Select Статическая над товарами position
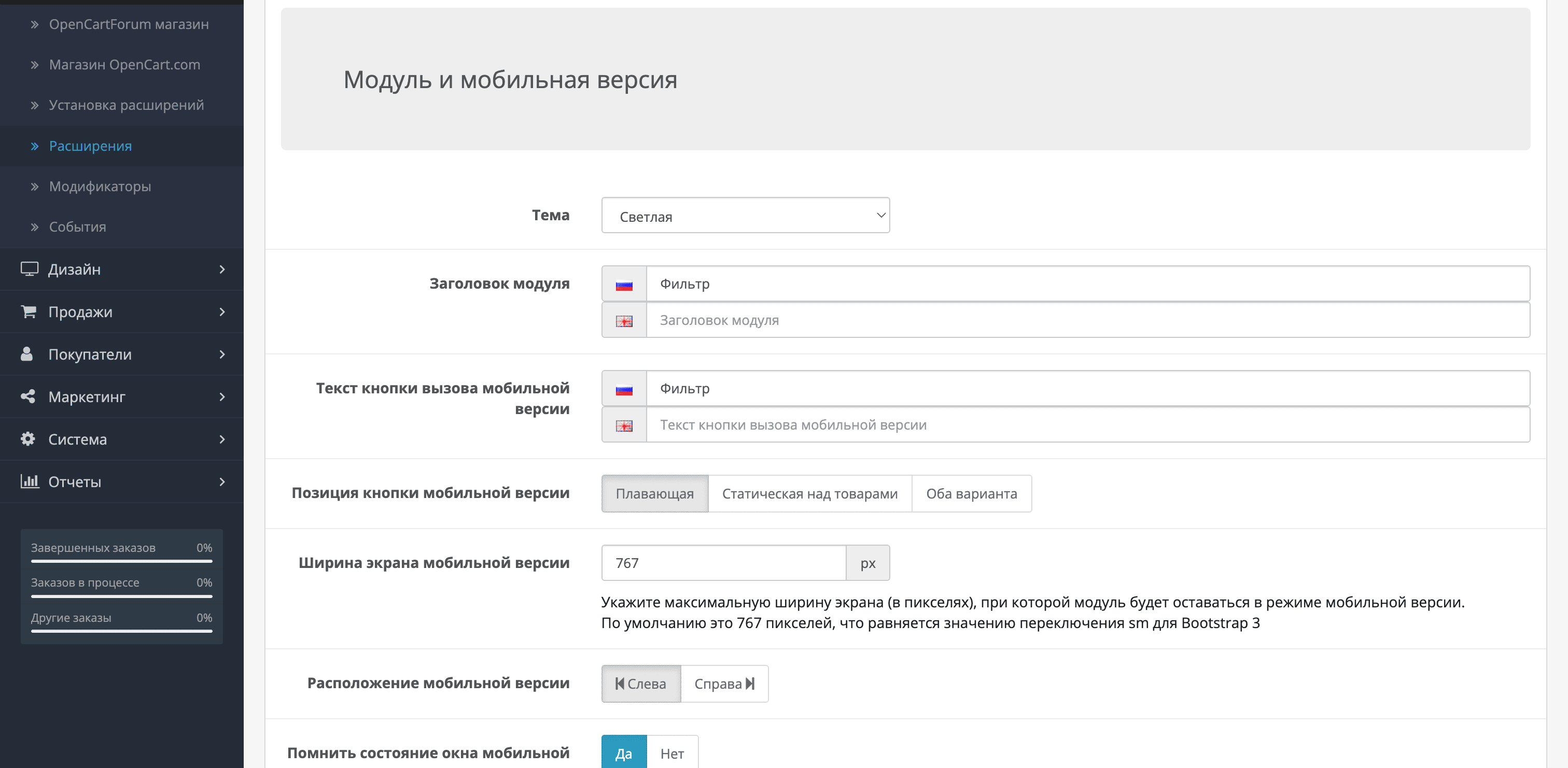The width and height of the screenshot is (1568, 768). coord(809,493)
